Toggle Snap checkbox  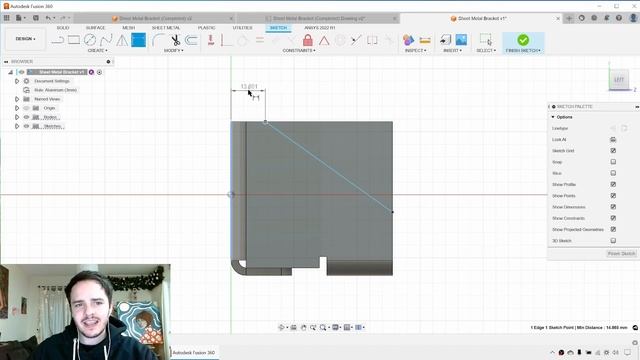[x=613, y=162]
